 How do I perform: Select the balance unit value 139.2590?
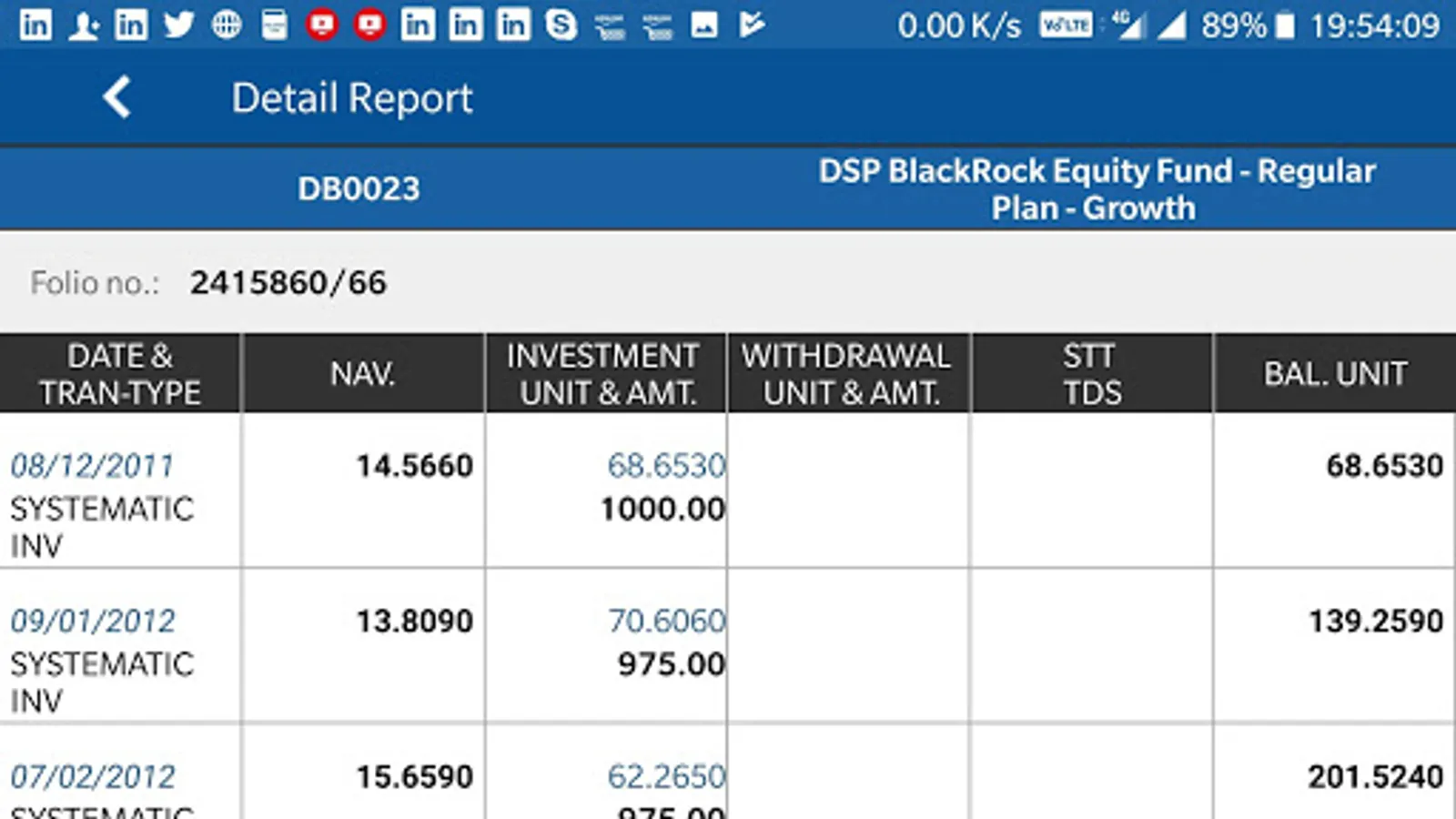[x=1376, y=622]
